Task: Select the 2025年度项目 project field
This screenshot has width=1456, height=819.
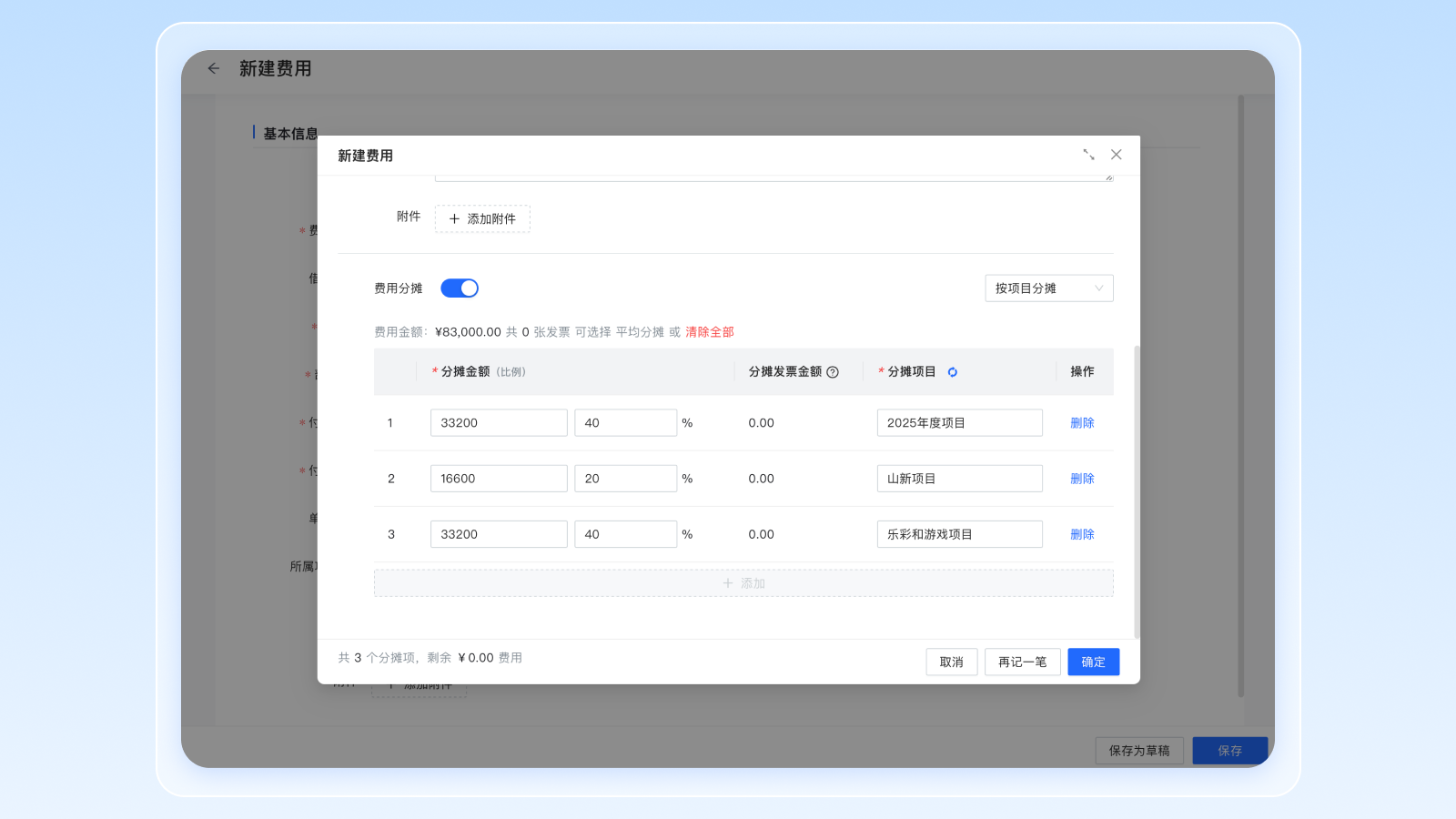Action: [x=959, y=423]
